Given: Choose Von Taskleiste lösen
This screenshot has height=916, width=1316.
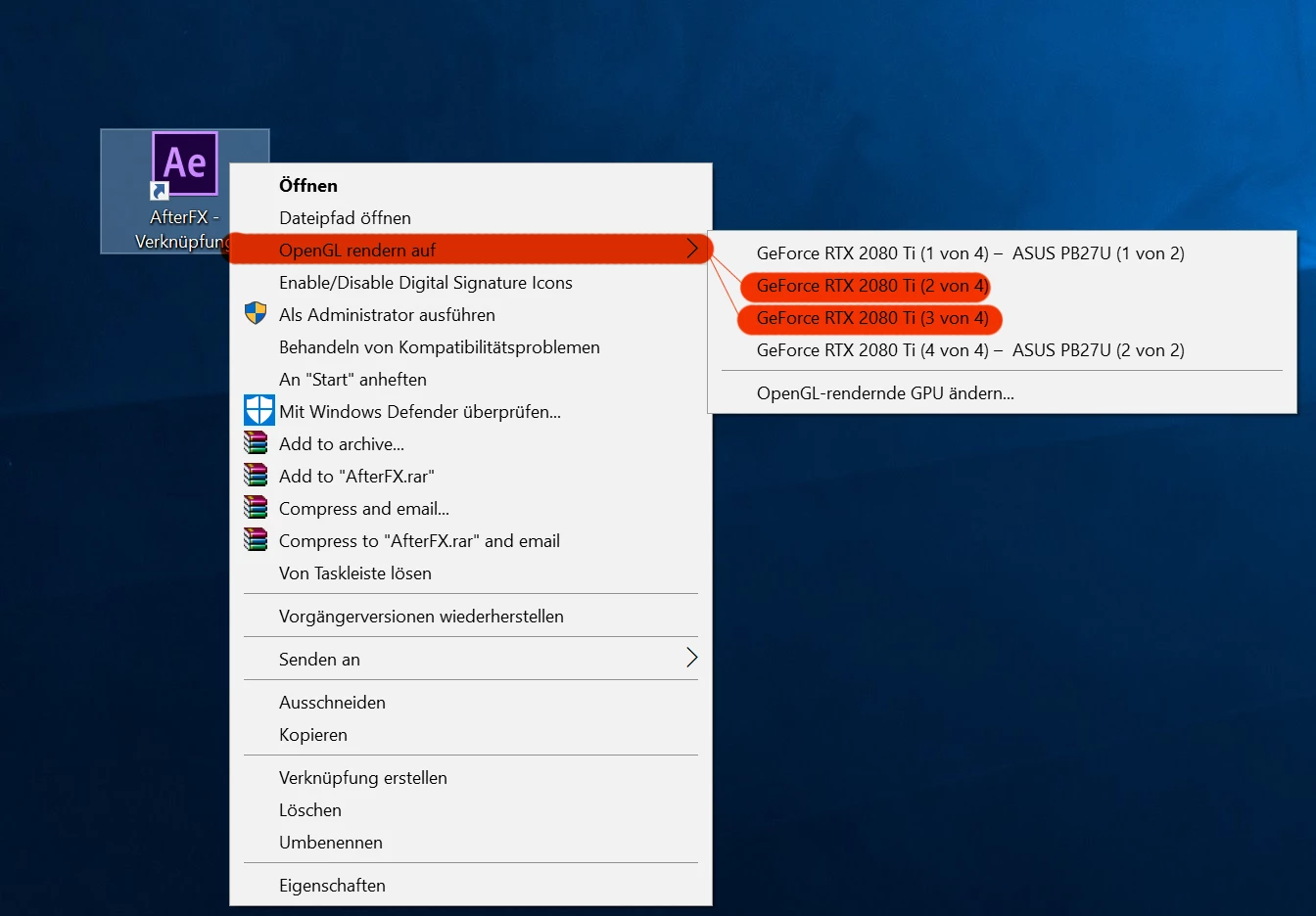Looking at the screenshot, I should click(x=471, y=572).
